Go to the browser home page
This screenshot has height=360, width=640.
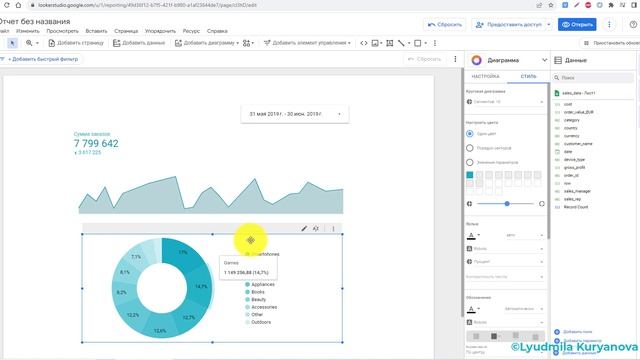(x=18, y=5)
